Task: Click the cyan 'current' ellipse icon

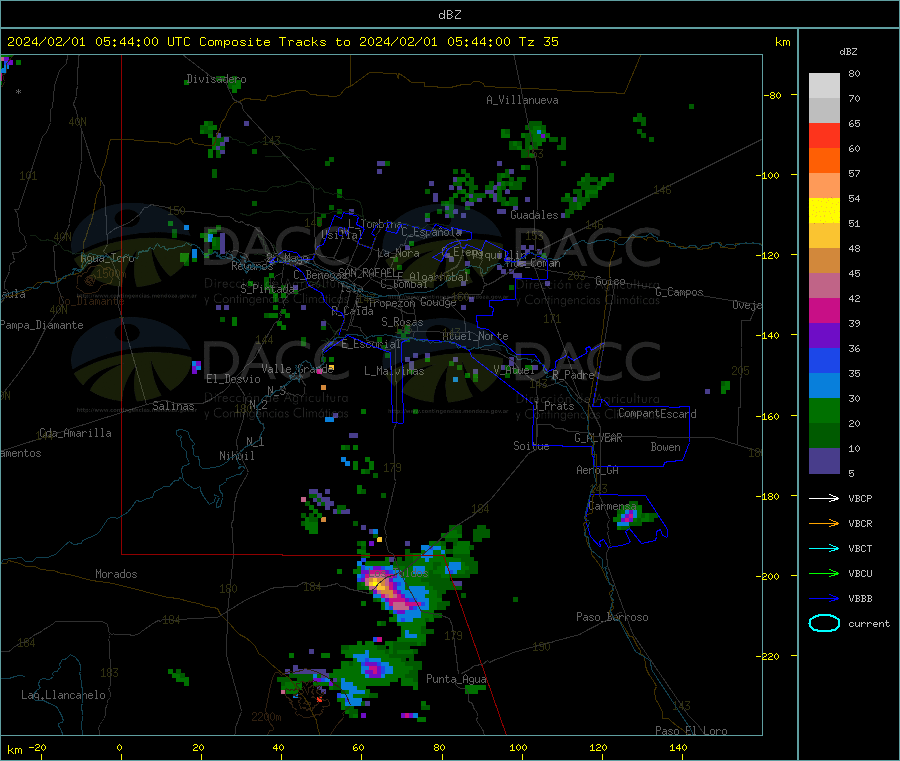Action: (x=824, y=623)
